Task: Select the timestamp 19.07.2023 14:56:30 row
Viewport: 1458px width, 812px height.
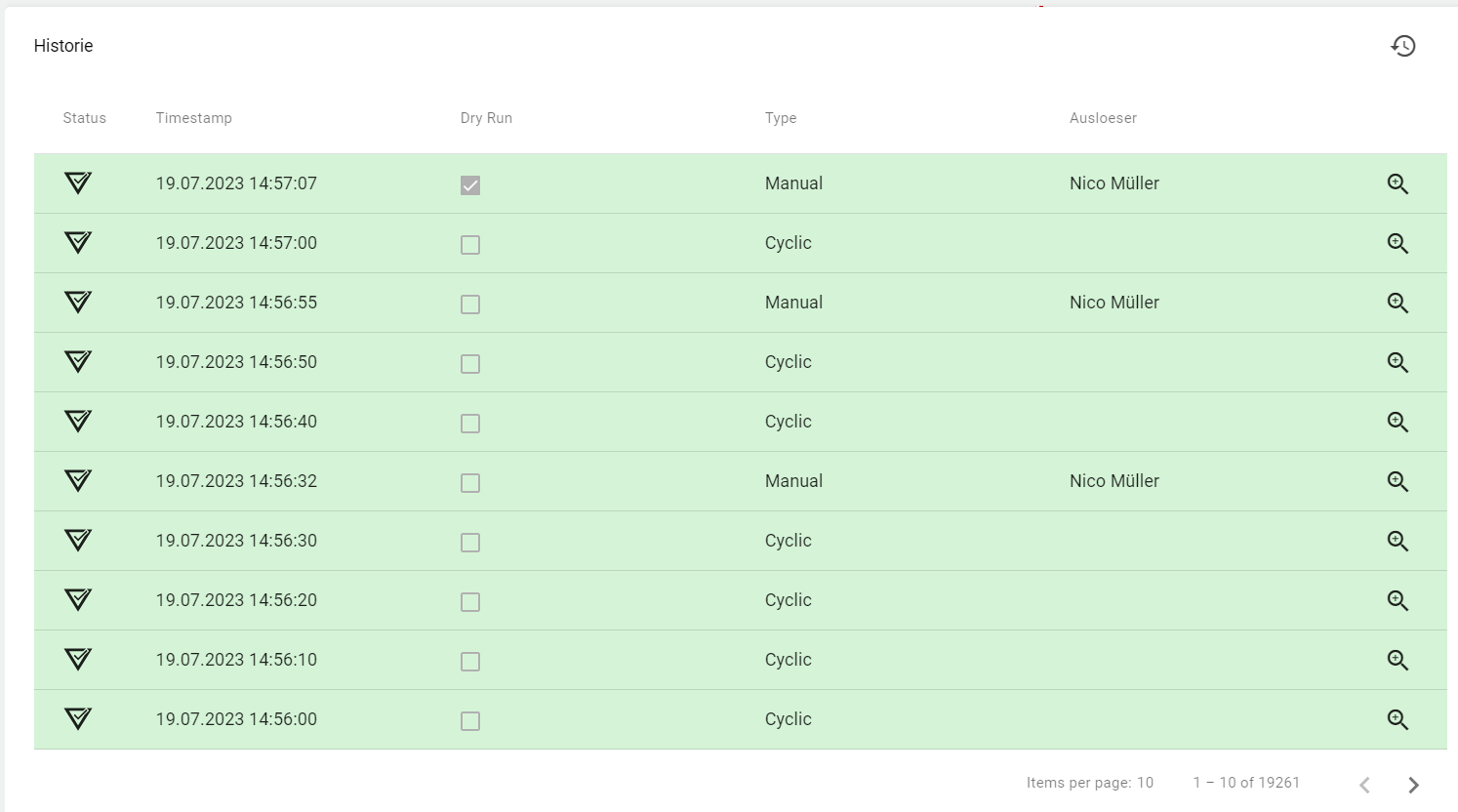Action: coord(236,541)
